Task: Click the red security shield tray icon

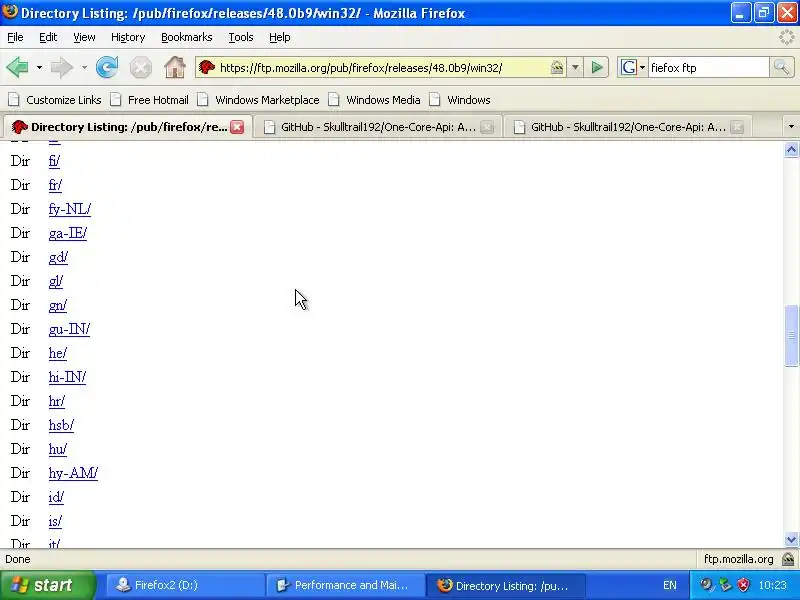Action: tap(744, 585)
